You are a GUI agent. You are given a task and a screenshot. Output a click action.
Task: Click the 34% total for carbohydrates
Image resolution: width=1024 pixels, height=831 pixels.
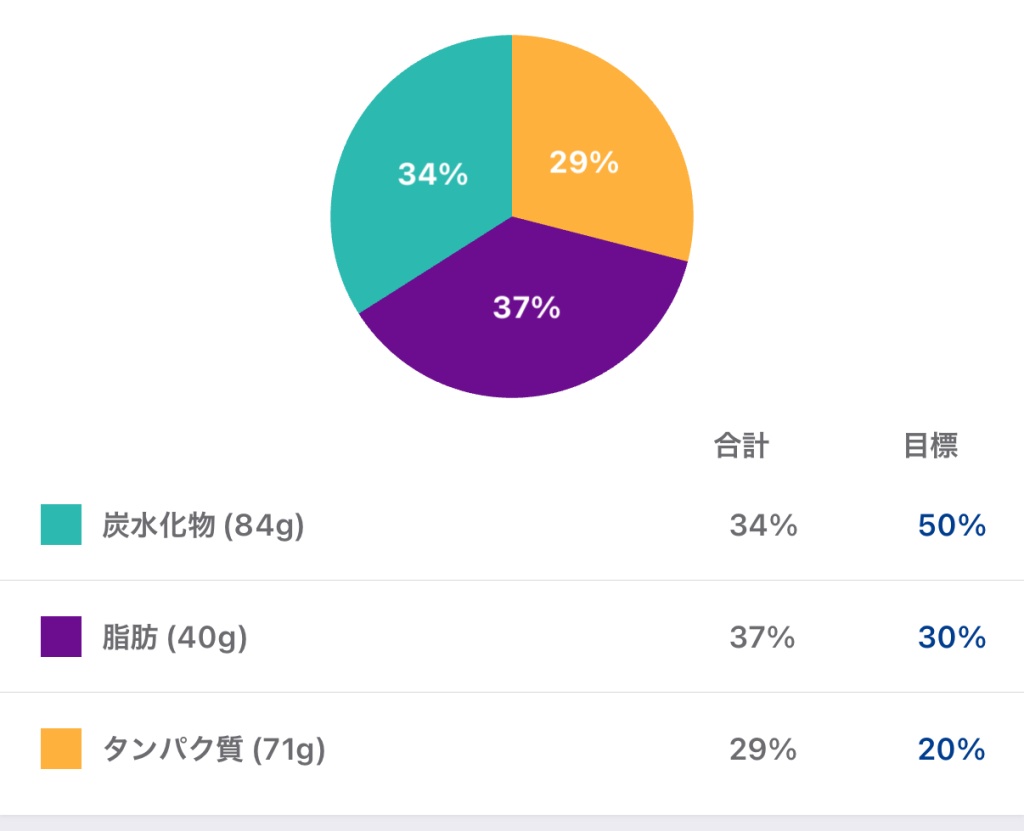763,525
